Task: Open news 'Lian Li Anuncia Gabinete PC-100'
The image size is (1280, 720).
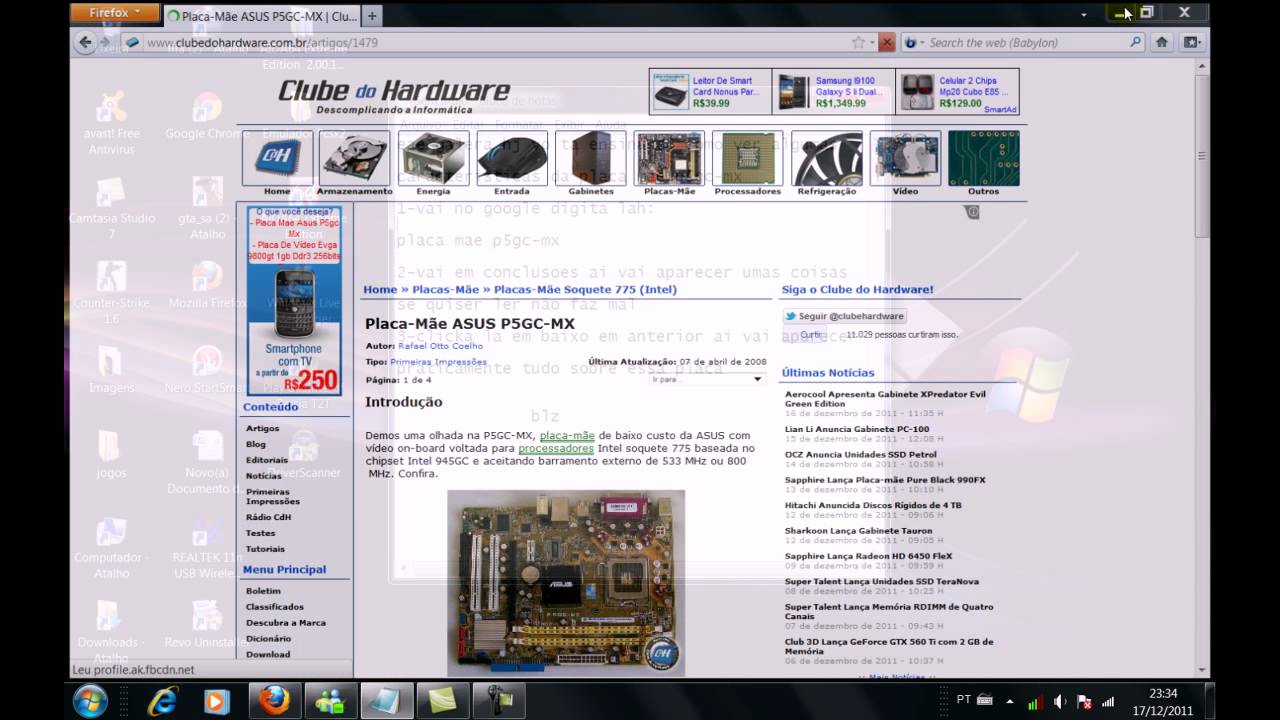Action: pos(857,429)
